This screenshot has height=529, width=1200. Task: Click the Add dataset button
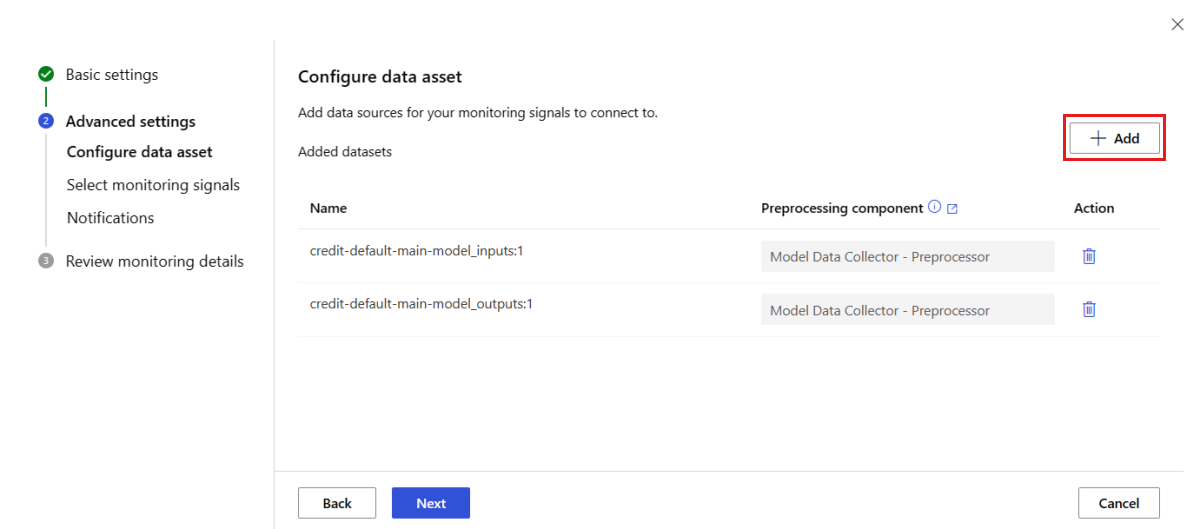pyautogui.click(x=1114, y=139)
